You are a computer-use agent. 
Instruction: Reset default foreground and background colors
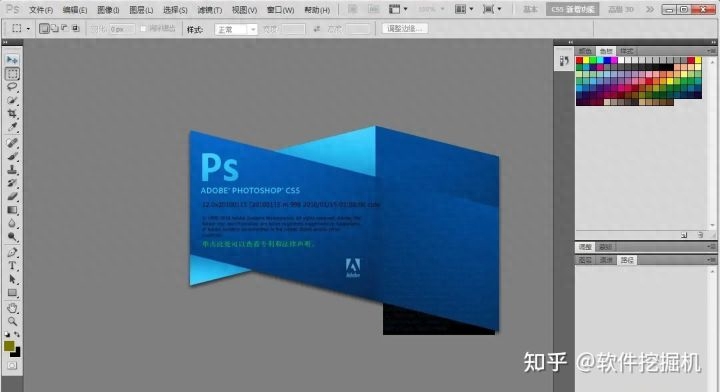7,335
